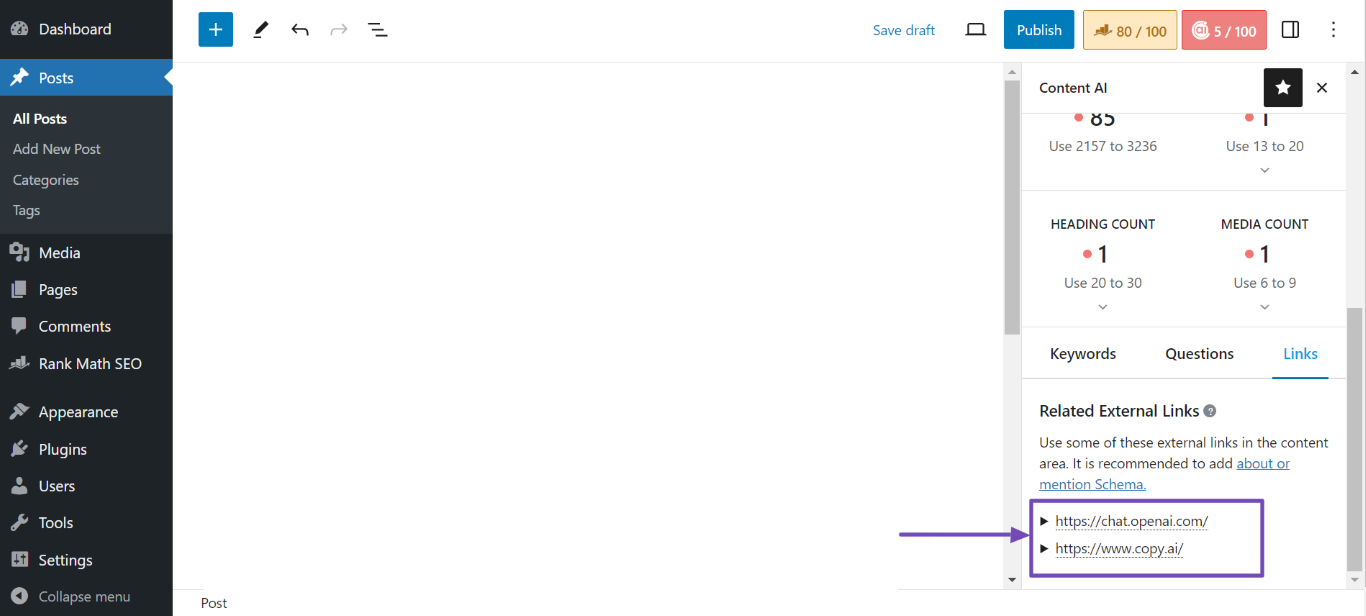Select the Tools pencil icon
The height and width of the screenshot is (616, 1366).
[260, 30]
